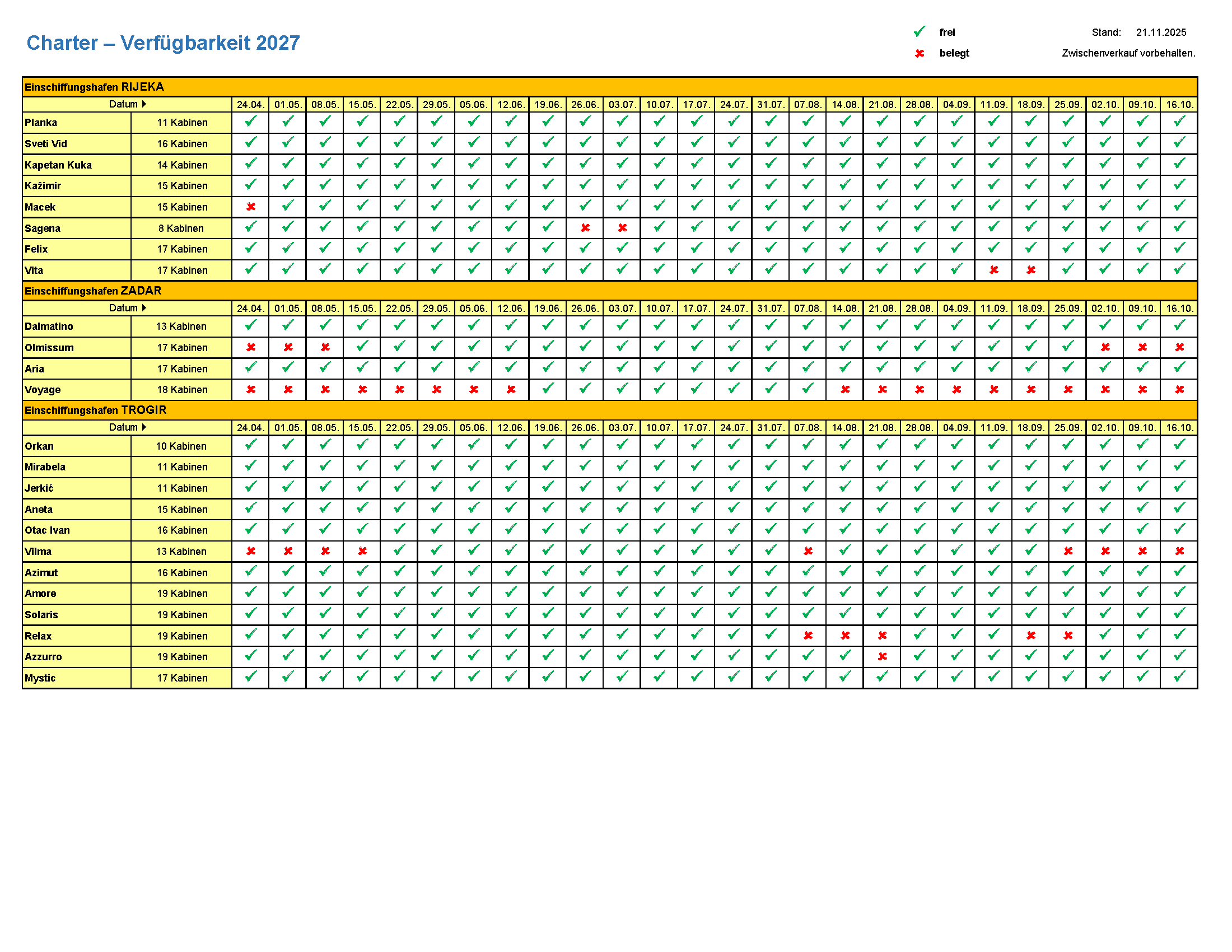Click Voyage's green checkmark on 19.06.
Screen dimensions: 1232x952
tap(548, 389)
